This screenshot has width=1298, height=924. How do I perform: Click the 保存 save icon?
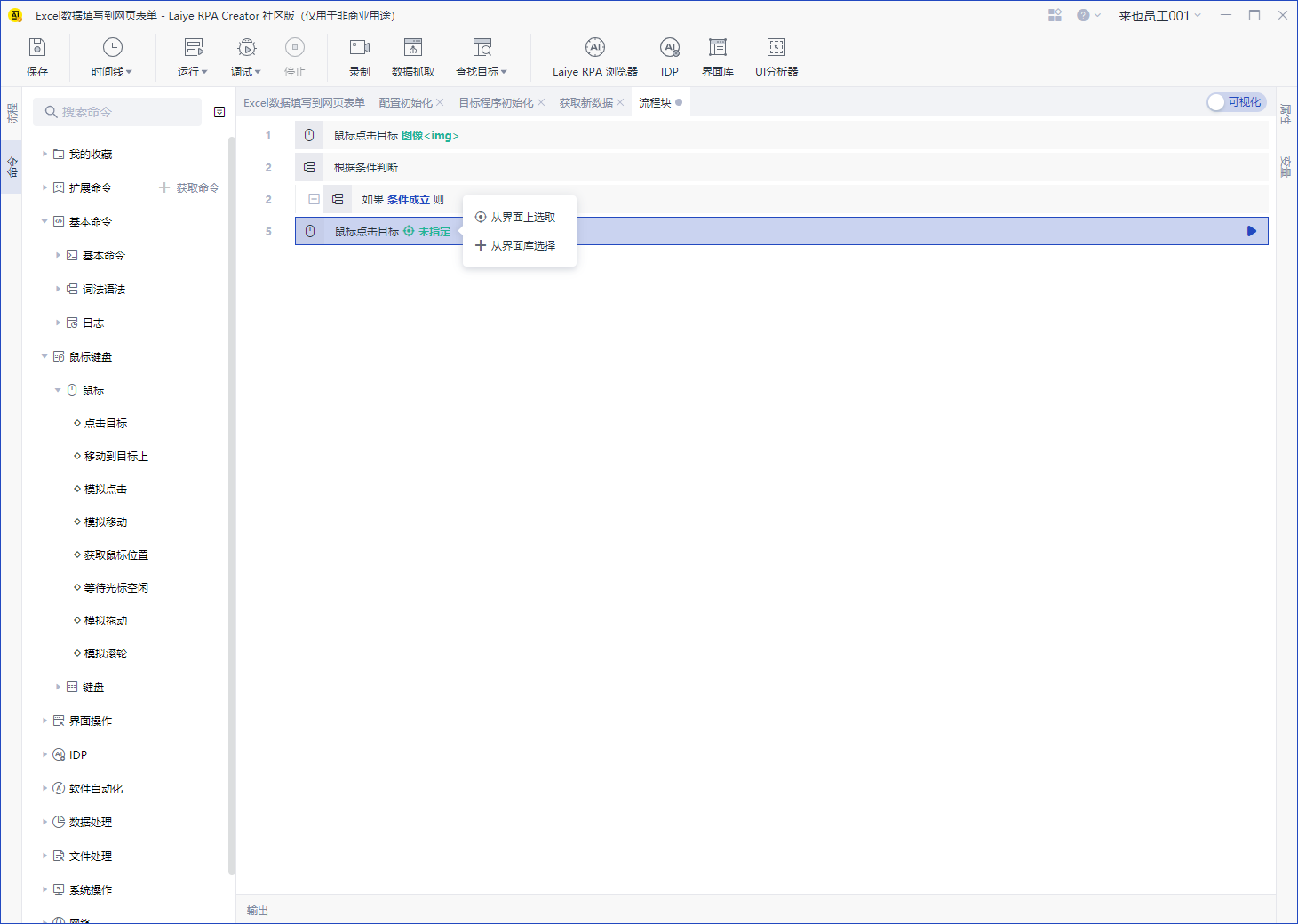pyautogui.click(x=37, y=48)
